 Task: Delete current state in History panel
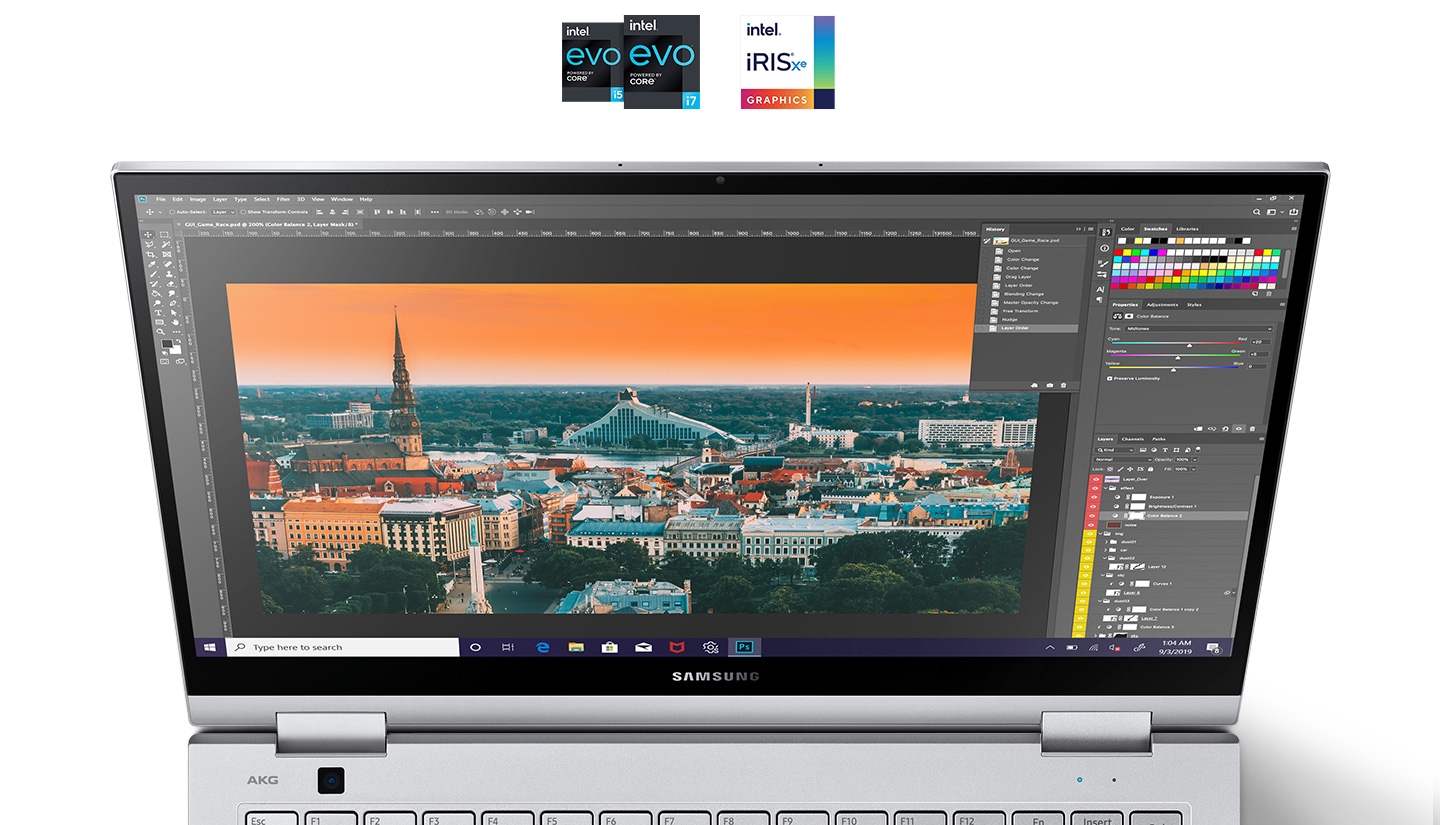click(x=1063, y=385)
